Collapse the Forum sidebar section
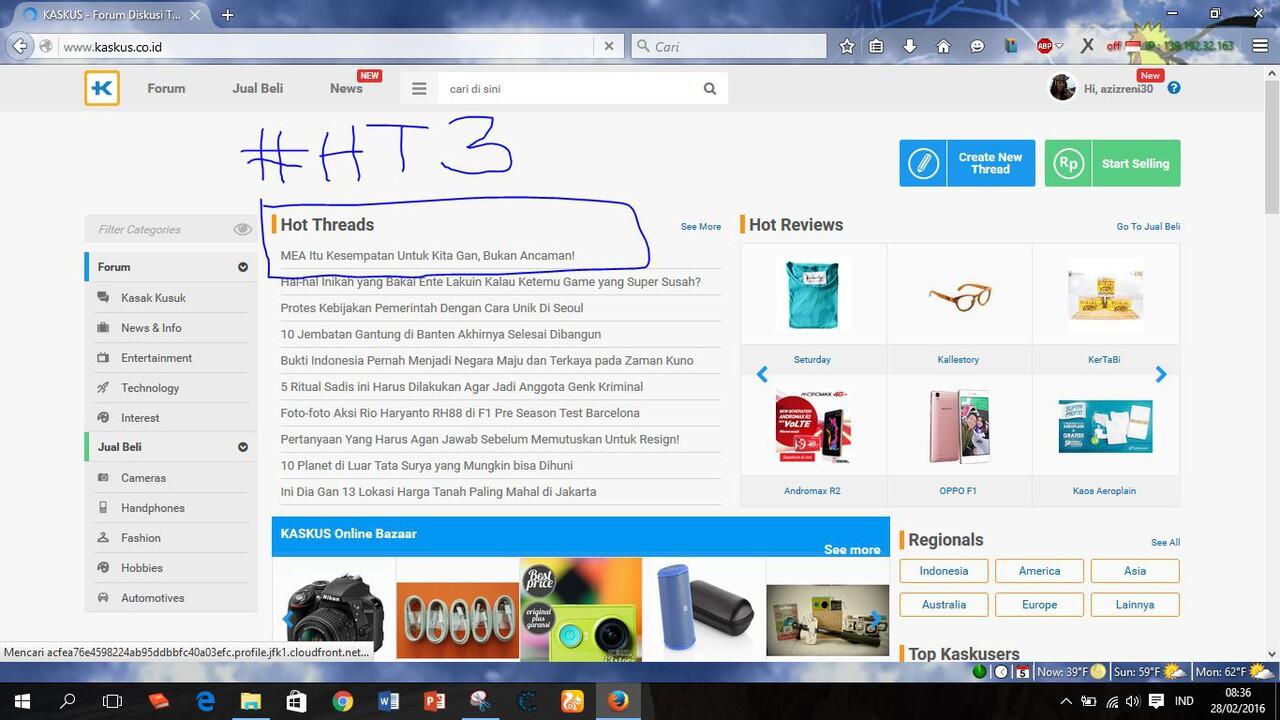The width and height of the screenshot is (1280, 720). pyautogui.click(x=243, y=267)
